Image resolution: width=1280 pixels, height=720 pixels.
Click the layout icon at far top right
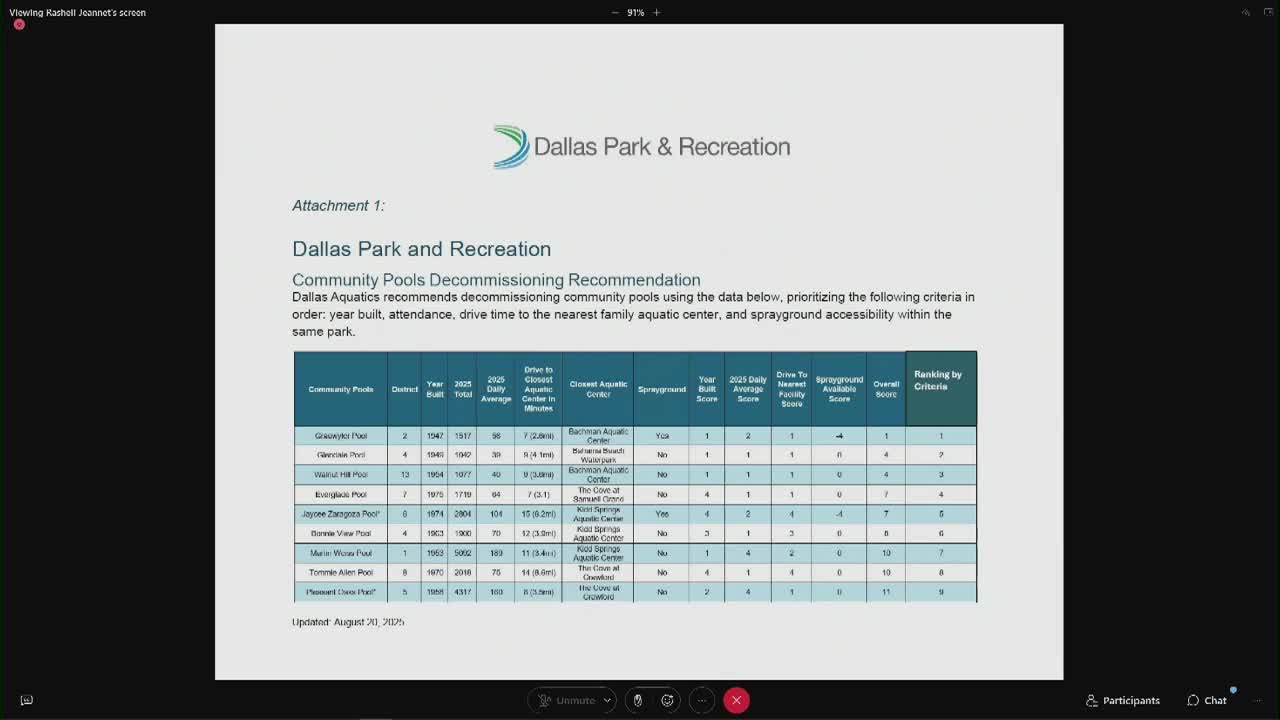[1268, 12]
